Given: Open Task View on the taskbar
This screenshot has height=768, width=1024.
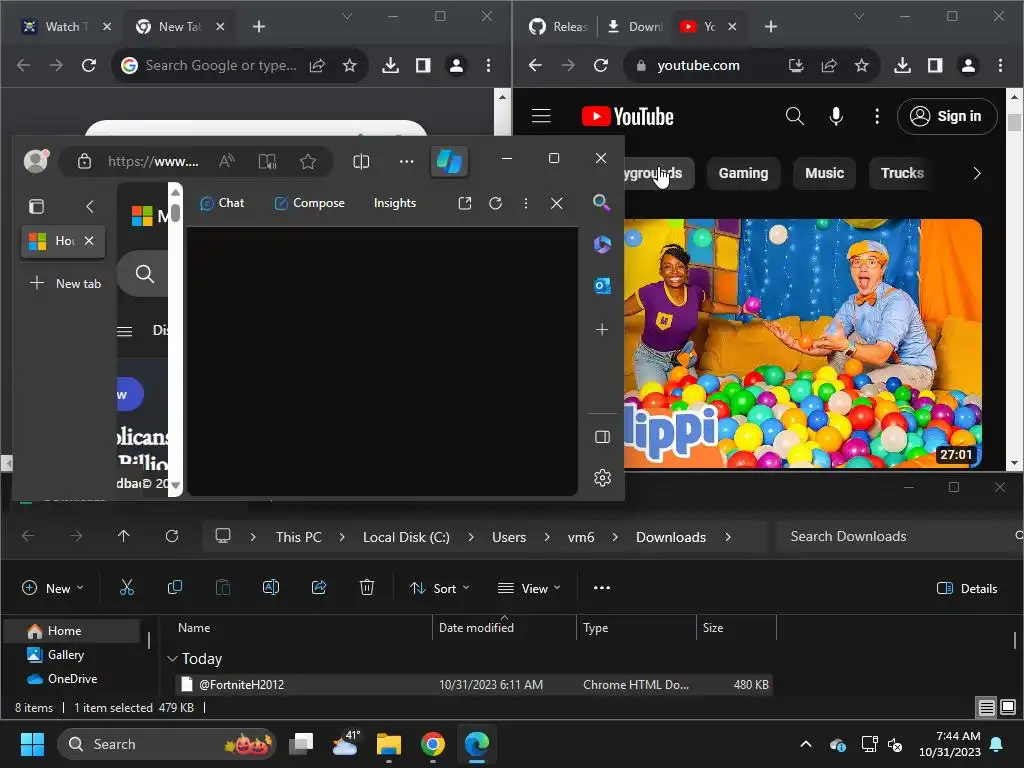Looking at the screenshot, I should pyautogui.click(x=301, y=744).
